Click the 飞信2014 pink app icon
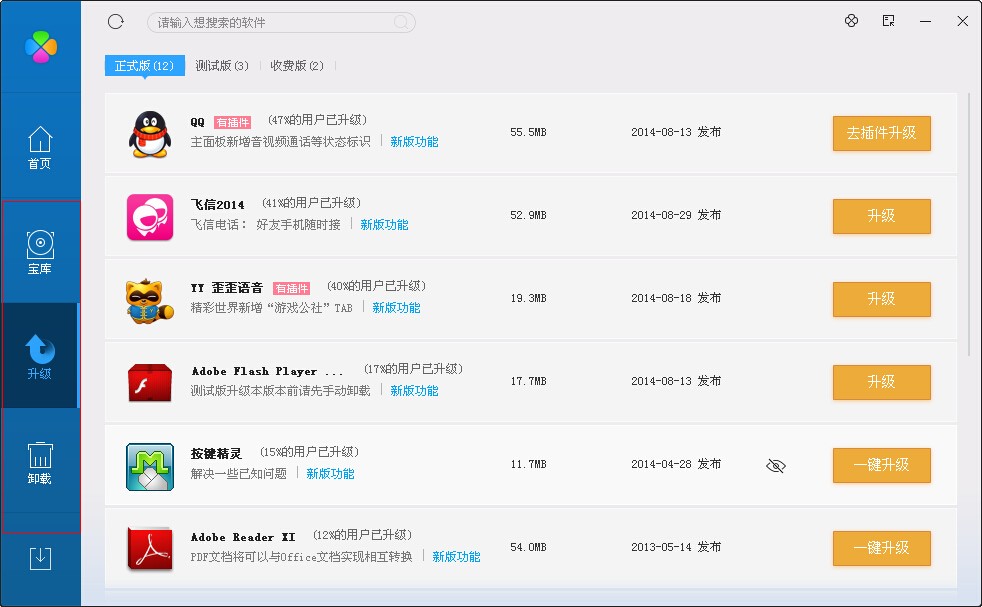 [x=148, y=216]
